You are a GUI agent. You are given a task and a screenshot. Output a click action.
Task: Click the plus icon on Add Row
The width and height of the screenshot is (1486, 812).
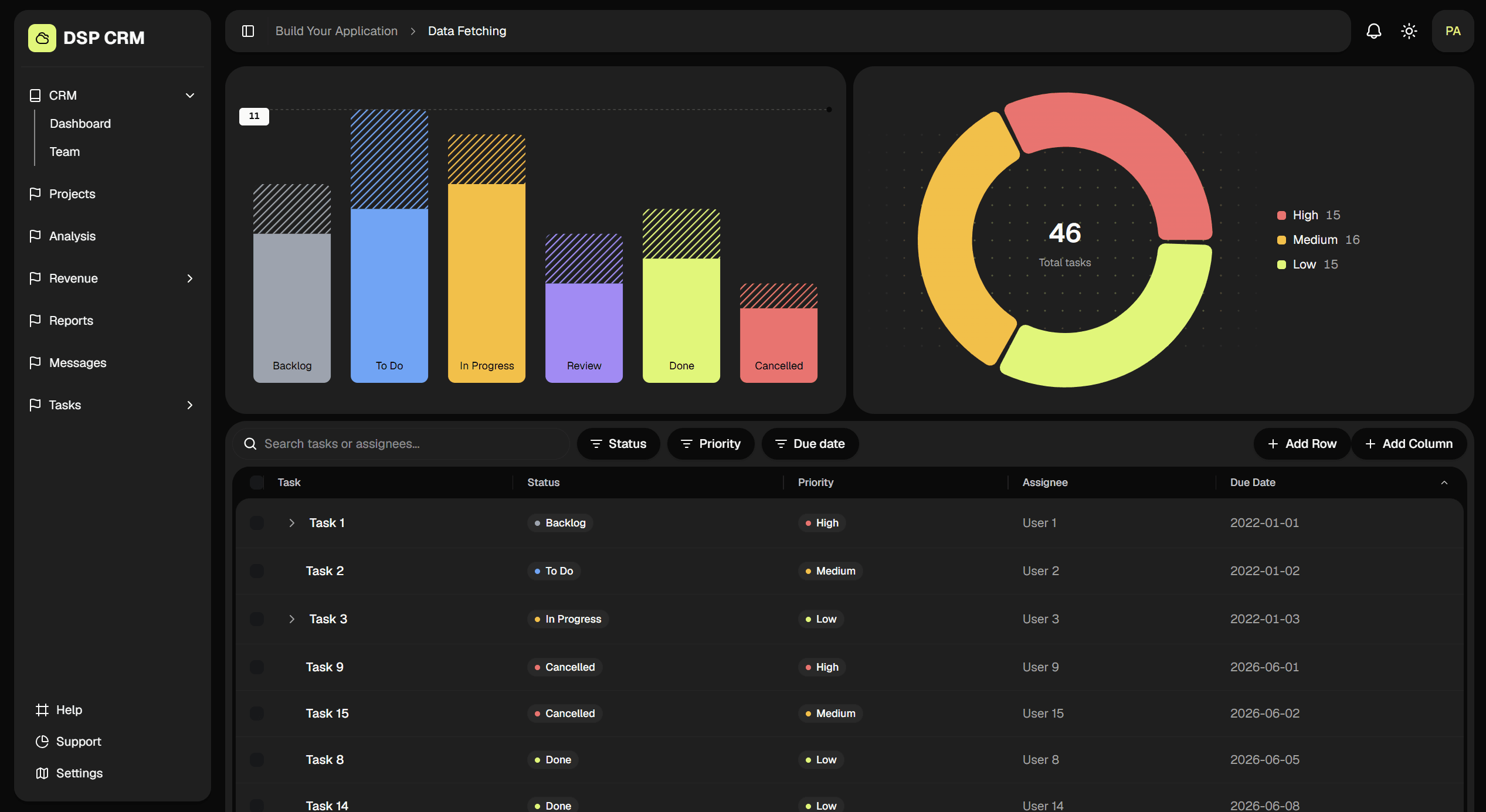tap(1273, 444)
